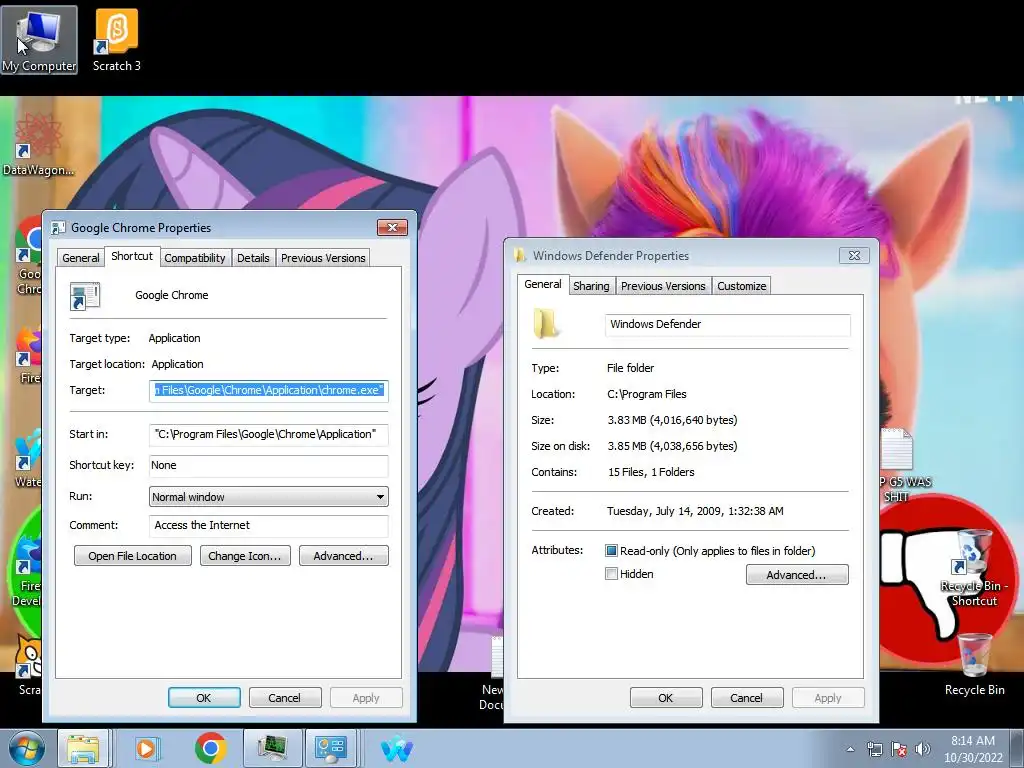
Task: Close the Google Chrome Properties window
Action: click(392, 227)
